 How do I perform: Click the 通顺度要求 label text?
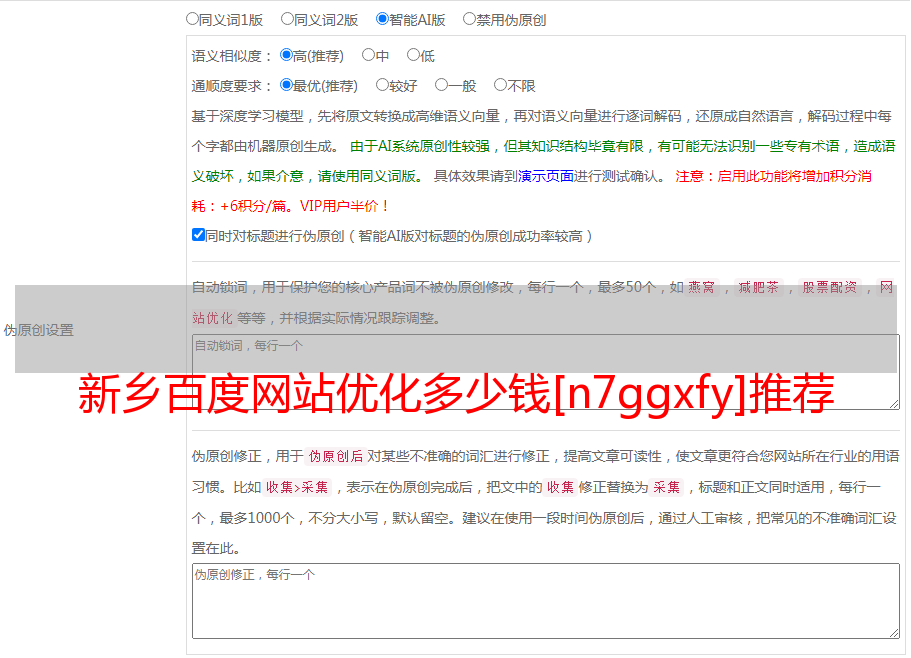pyautogui.click(x=227, y=86)
